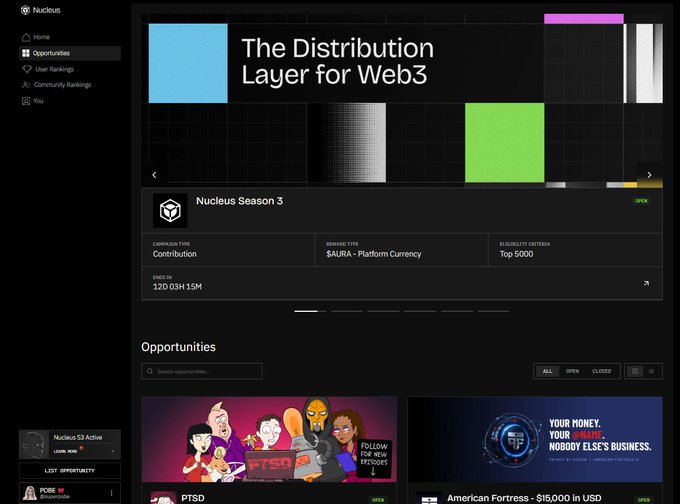Go to next banner slide arrow
This screenshot has width=680, height=504.
coord(649,175)
